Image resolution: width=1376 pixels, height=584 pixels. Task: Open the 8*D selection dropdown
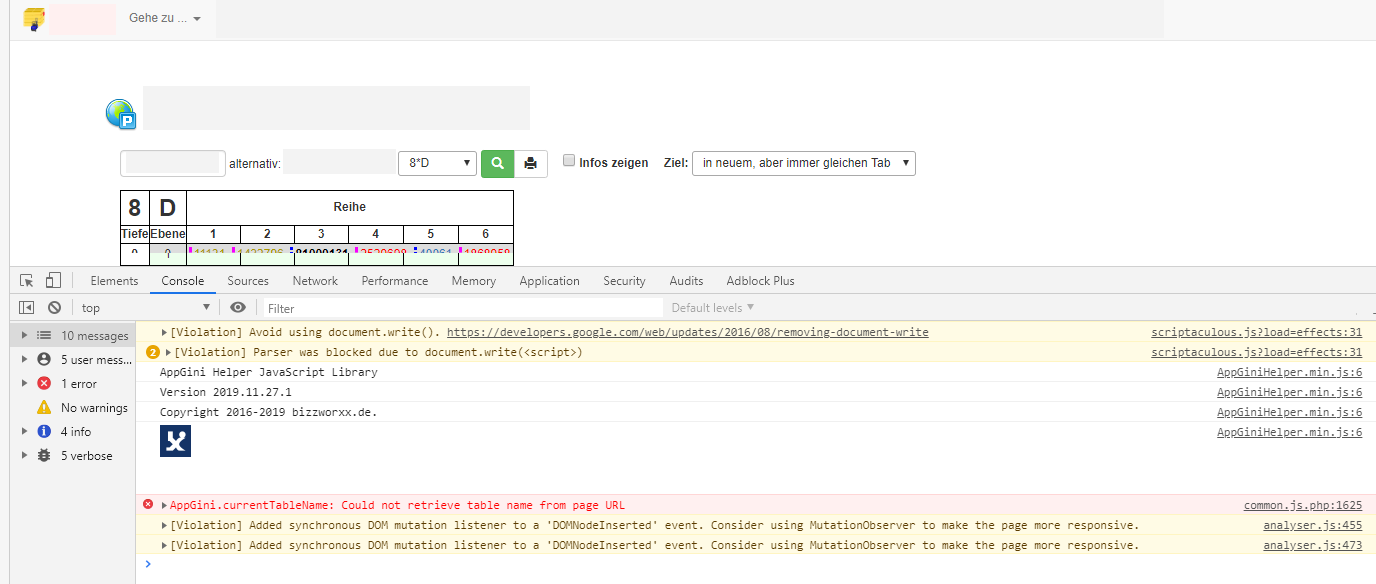click(x=437, y=163)
